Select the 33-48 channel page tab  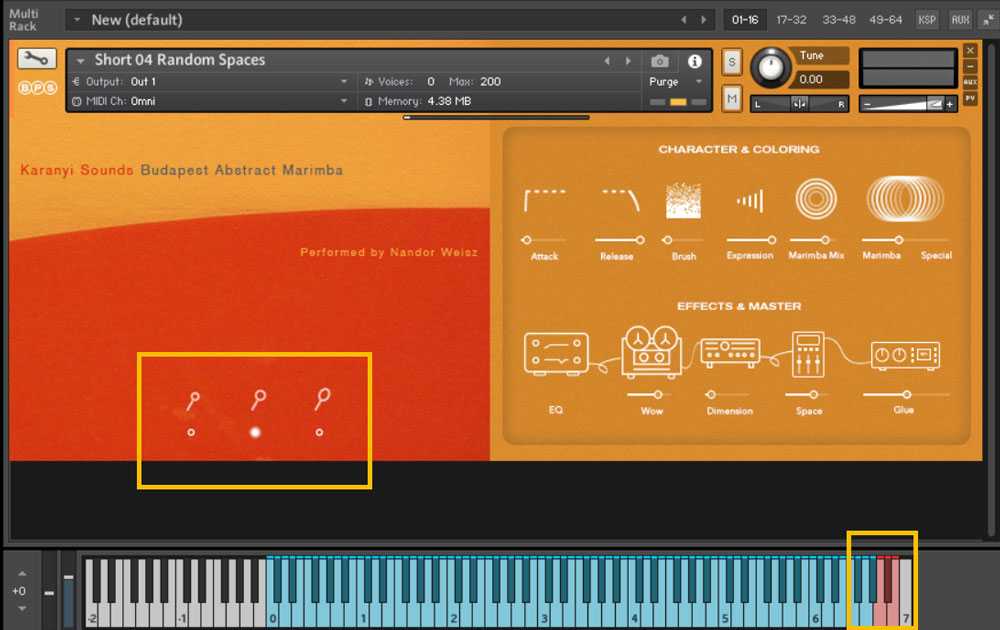(838, 19)
